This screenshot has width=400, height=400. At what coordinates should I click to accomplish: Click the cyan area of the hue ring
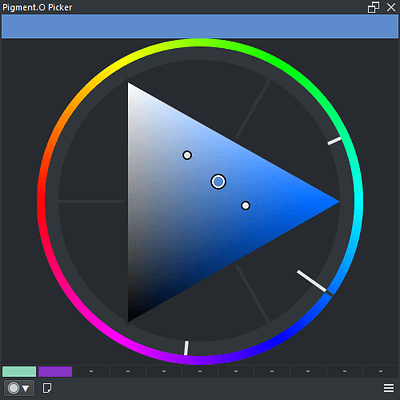(359, 201)
